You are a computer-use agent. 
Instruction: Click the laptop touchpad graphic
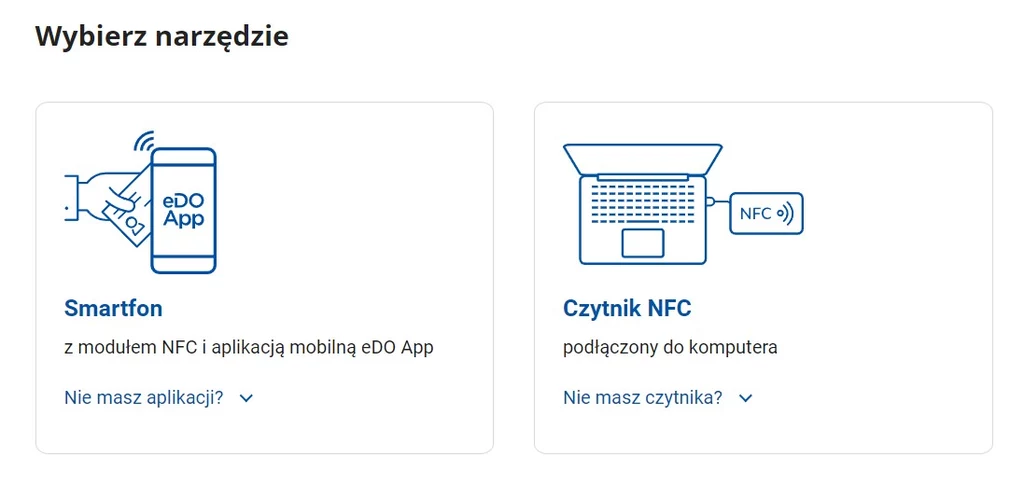[x=643, y=242]
